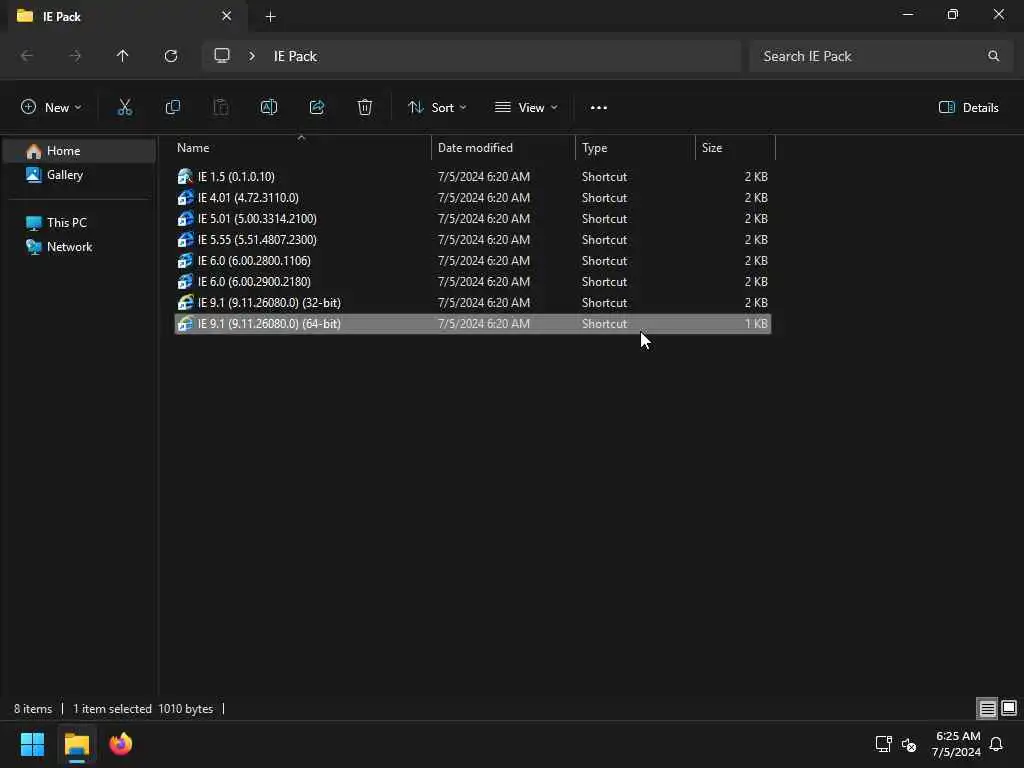Click the Cut scissors icon
The width and height of the screenshot is (1024, 768).
[124, 108]
